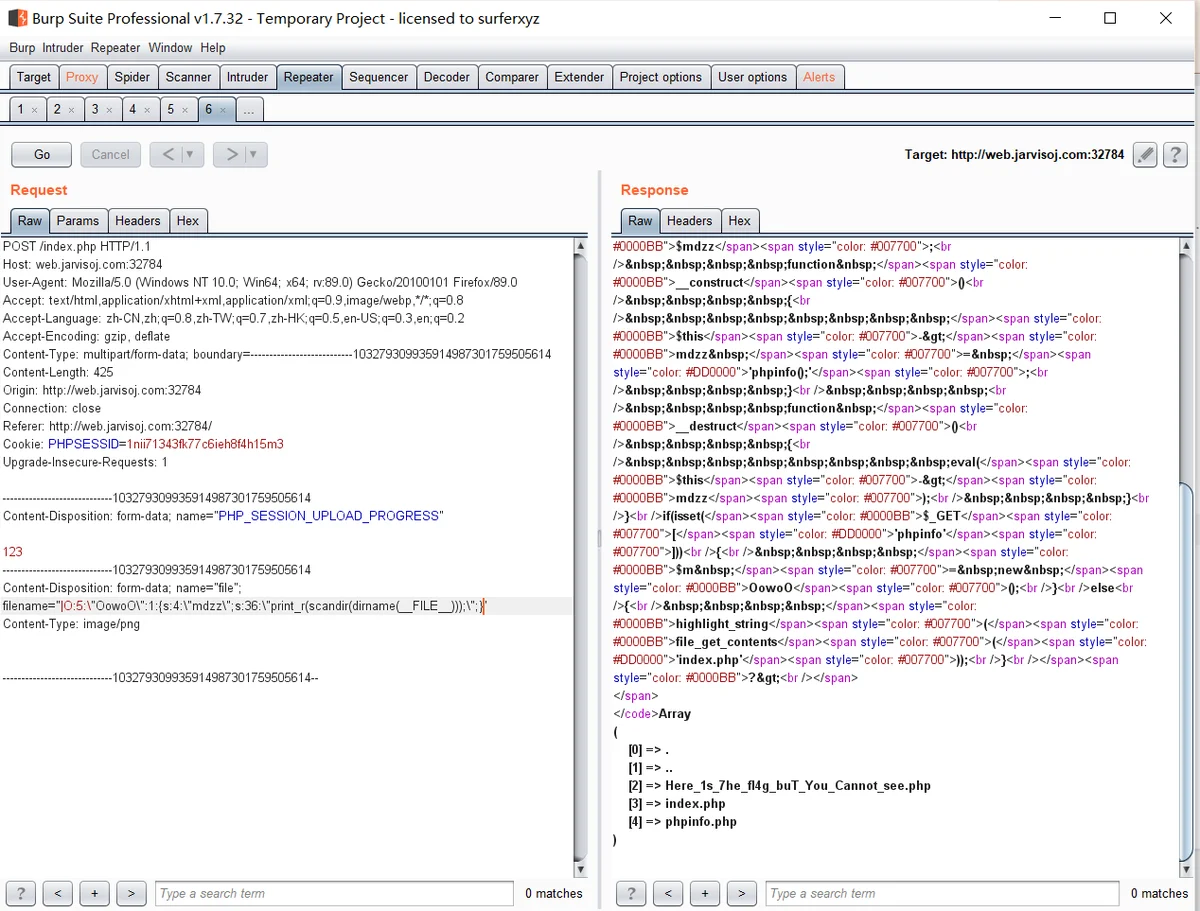Show response Hex view
This screenshot has height=911, width=1200.
click(x=740, y=221)
